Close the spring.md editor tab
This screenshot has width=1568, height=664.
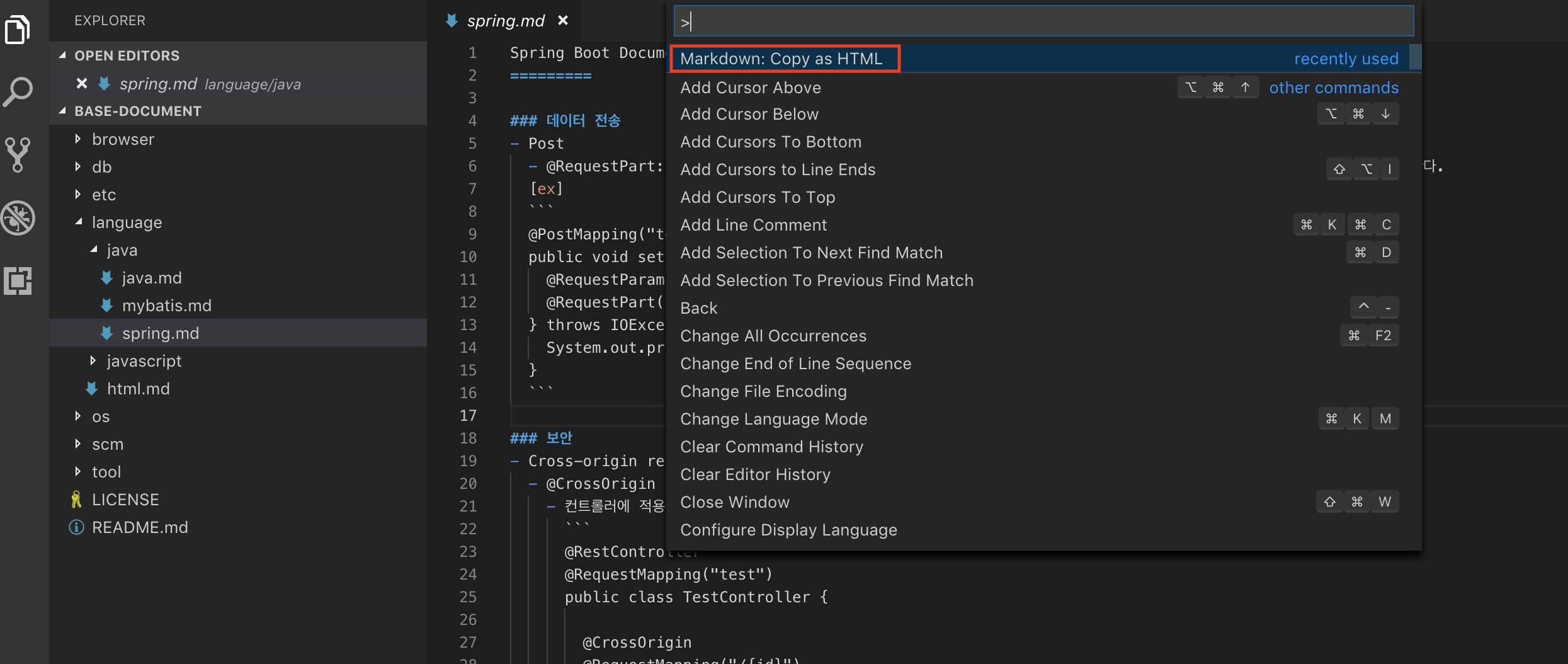(x=563, y=21)
